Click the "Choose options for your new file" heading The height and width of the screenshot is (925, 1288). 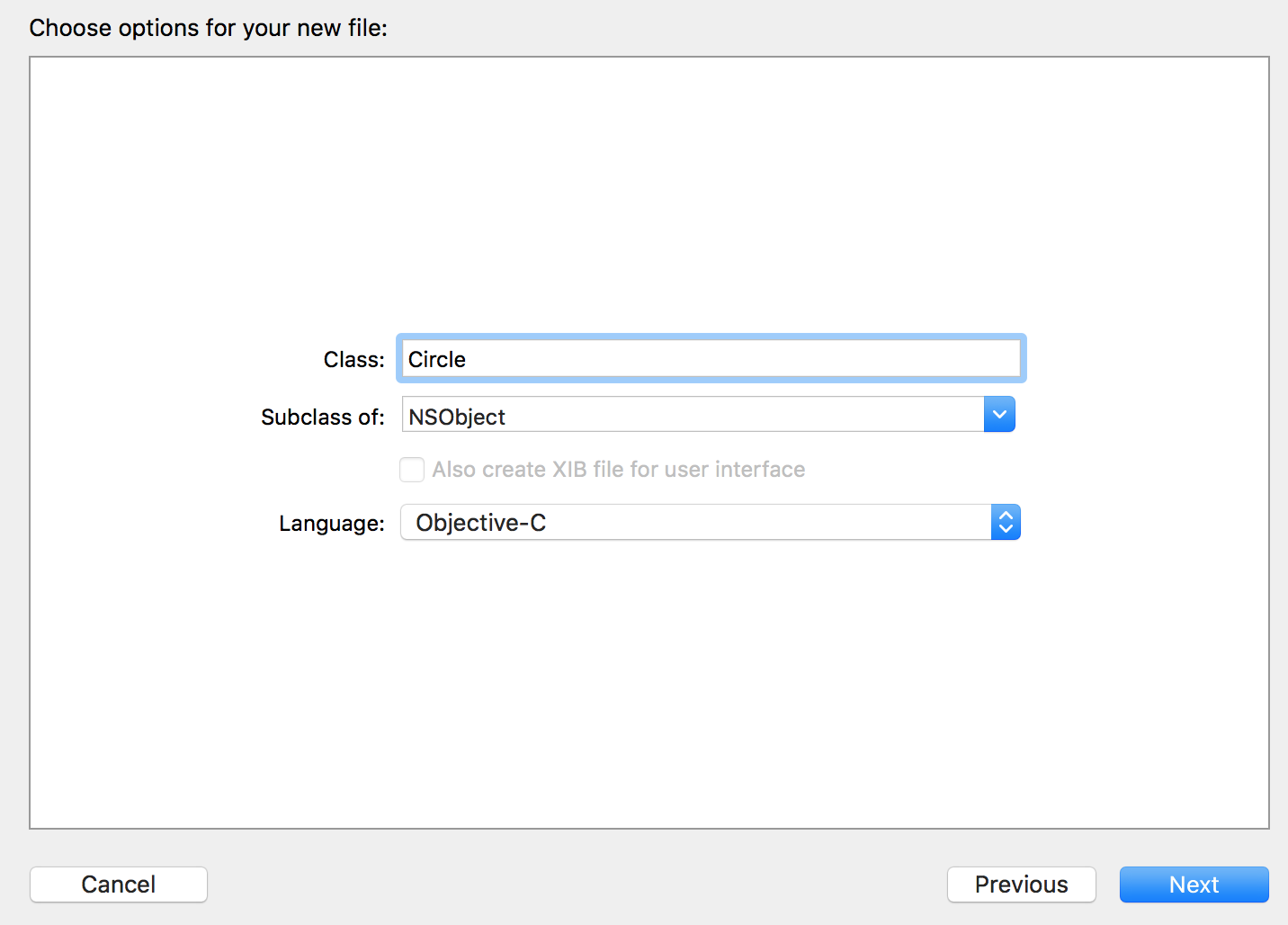(x=208, y=28)
